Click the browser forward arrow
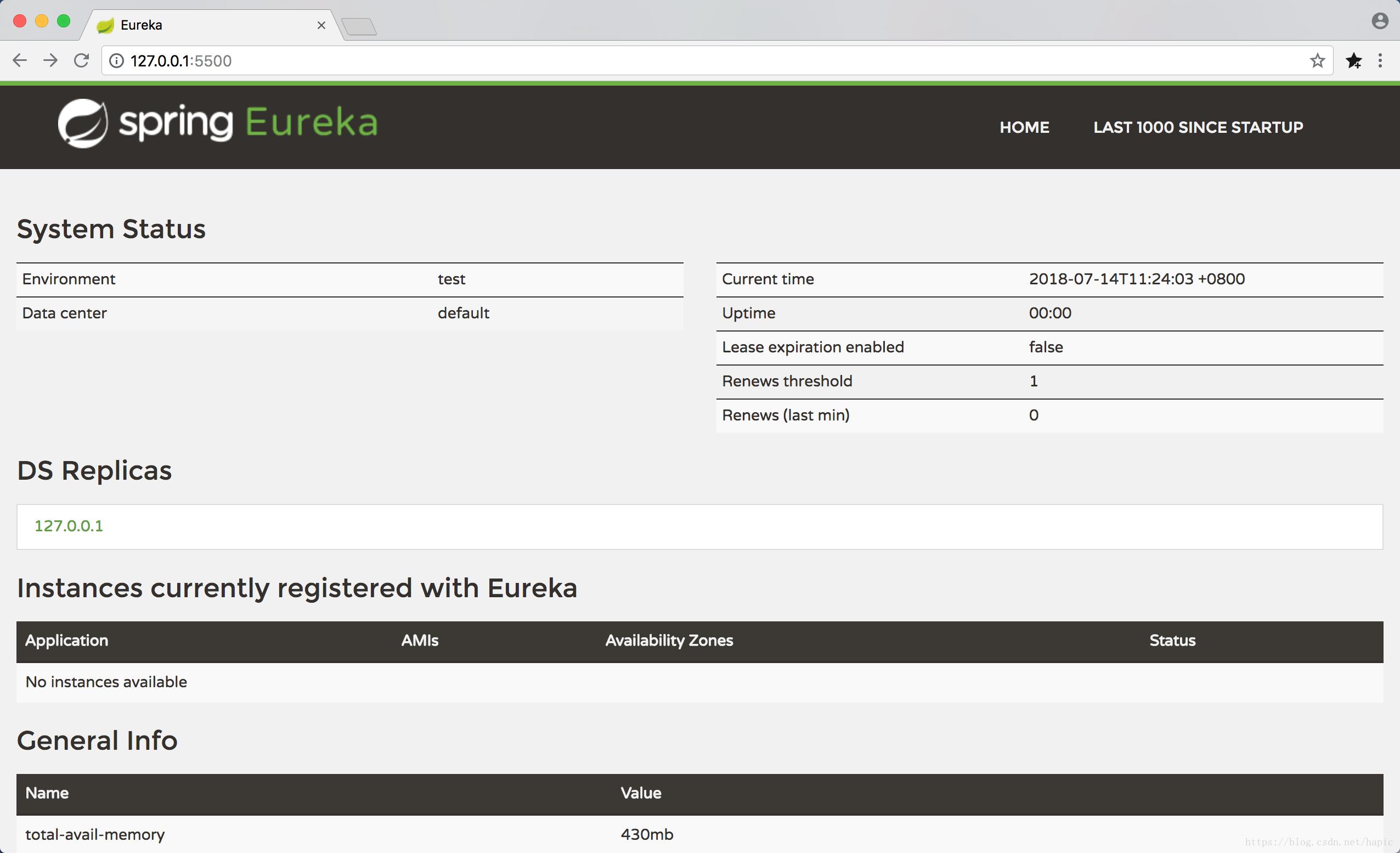 [x=50, y=60]
